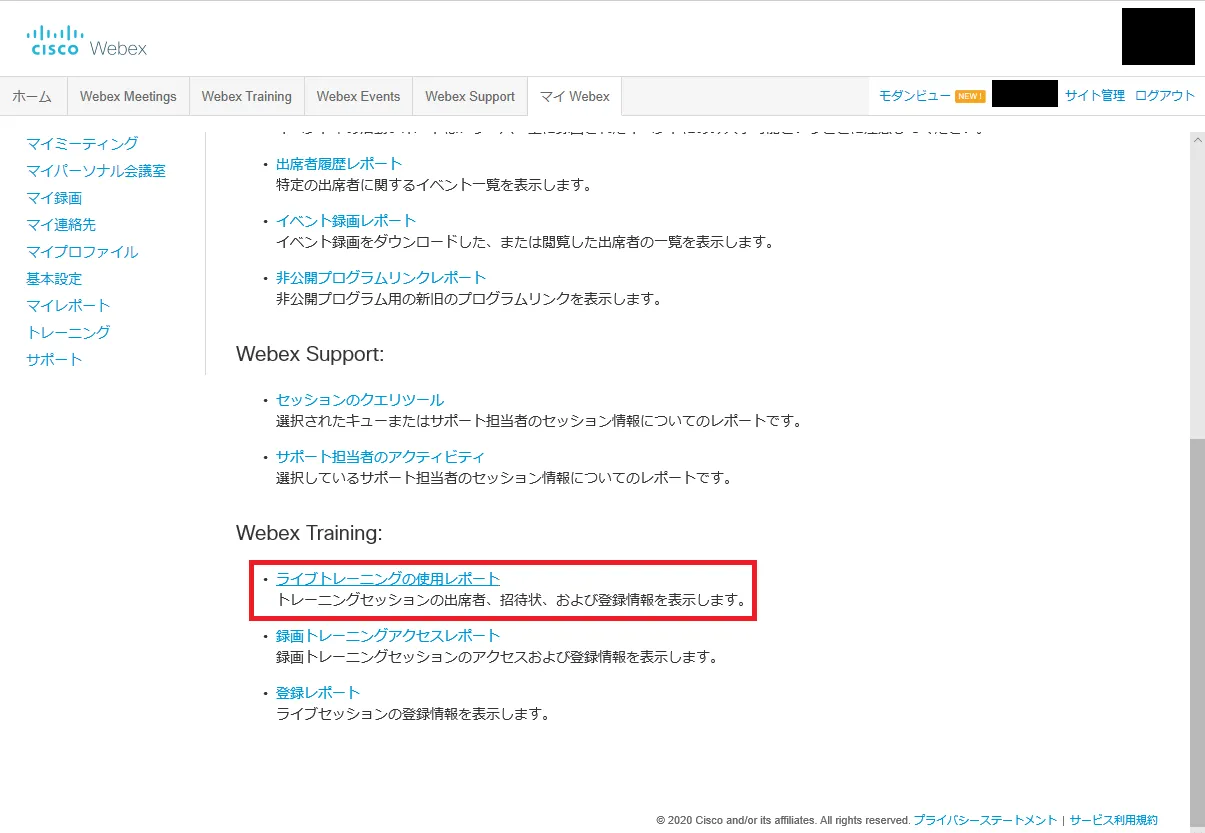Switch to the Webex Meetings tab
This screenshot has width=1205, height=833.
pyautogui.click(x=128, y=97)
